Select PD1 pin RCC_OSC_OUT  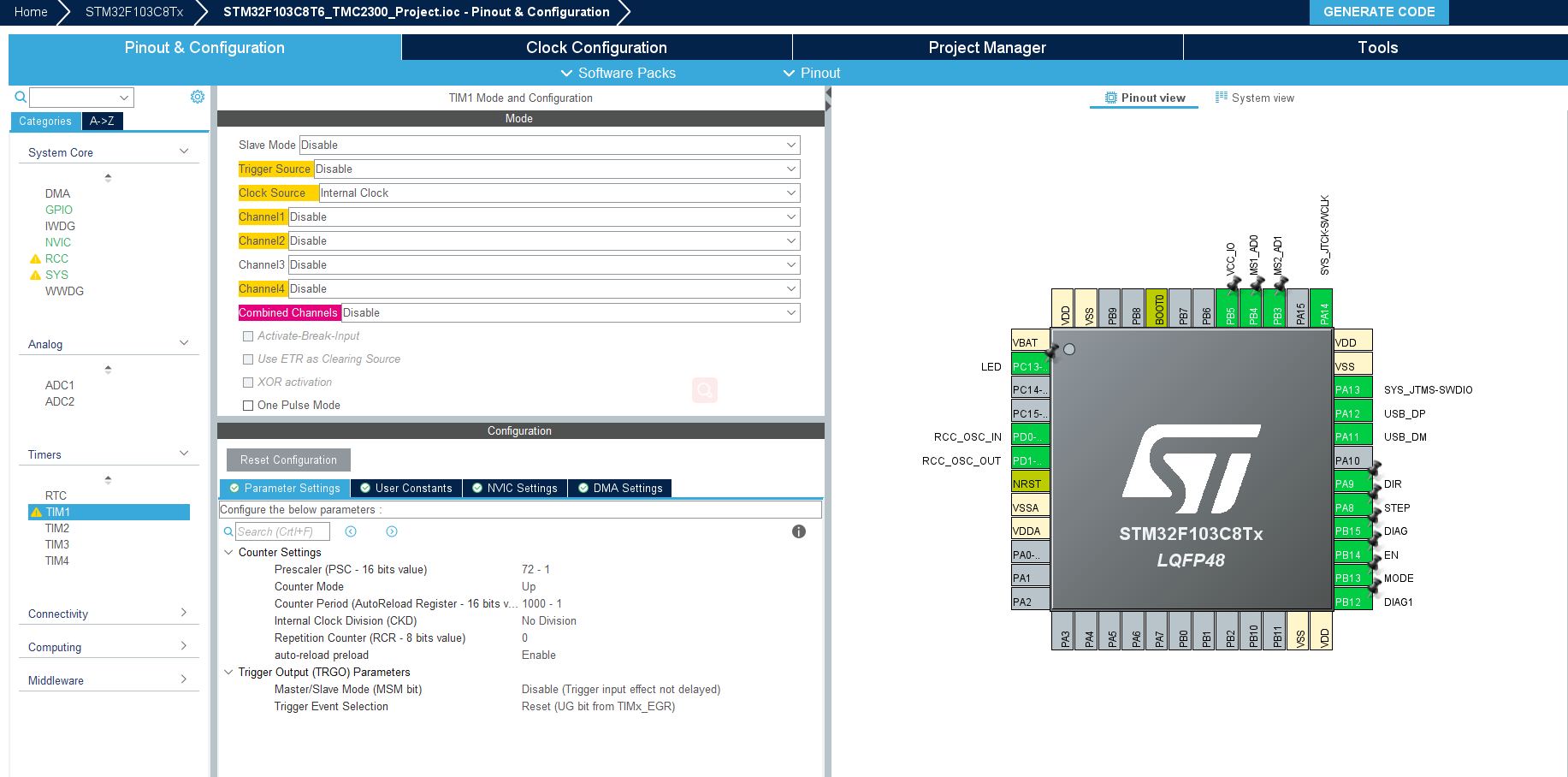point(1030,460)
